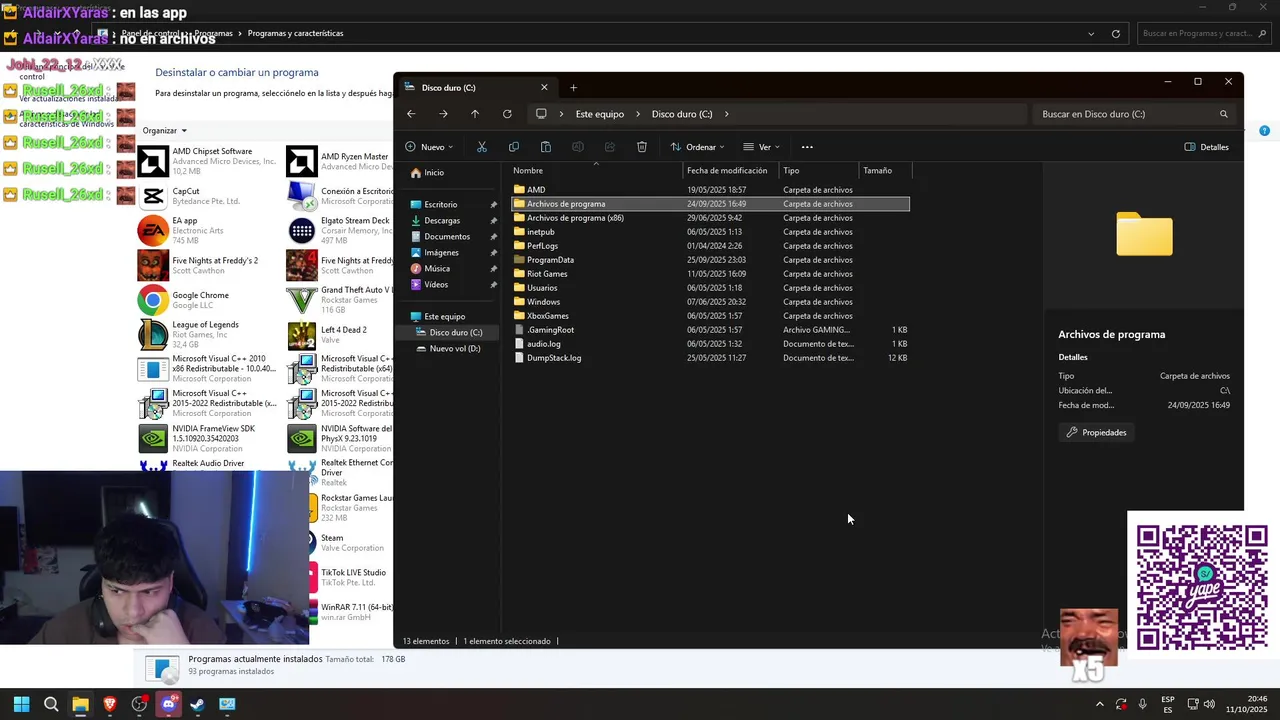The height and width of the screenshot is (720, 1280).
Task: Select Nuevo vol (D:) drive
Action: [455, 348]
